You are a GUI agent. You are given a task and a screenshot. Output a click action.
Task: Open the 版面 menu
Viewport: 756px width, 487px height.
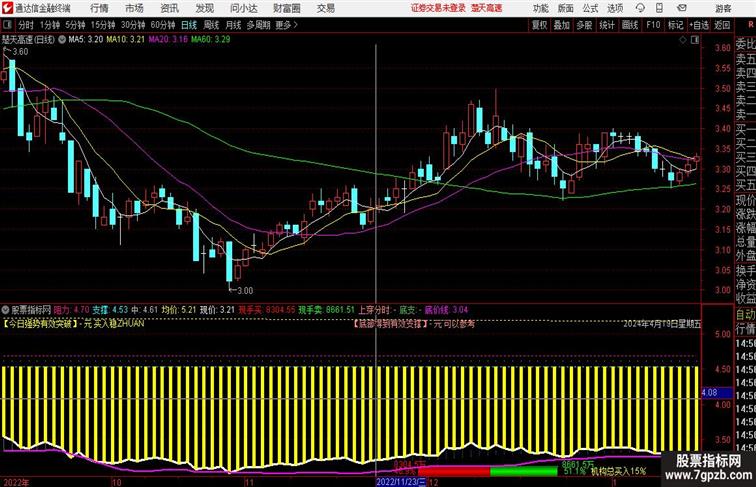coord(566,8)
